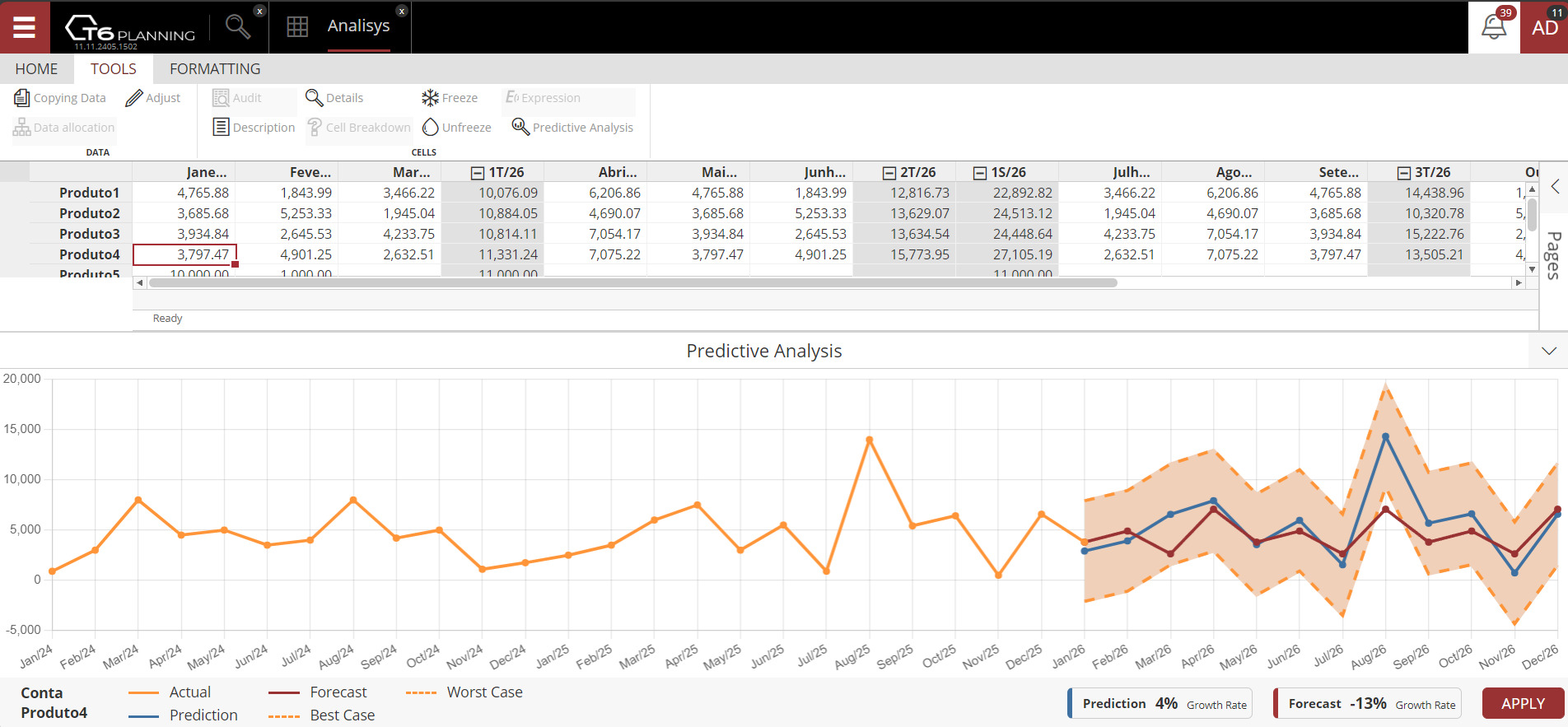Screen dimensions: 1568x727
Task: Open the FORMATTING ribbon tab
Action: click(215, 69)
